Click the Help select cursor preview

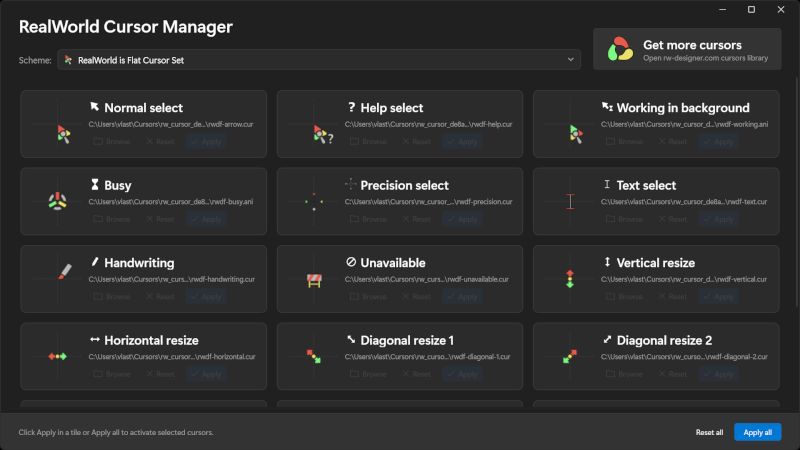click(x=323, y=135)
